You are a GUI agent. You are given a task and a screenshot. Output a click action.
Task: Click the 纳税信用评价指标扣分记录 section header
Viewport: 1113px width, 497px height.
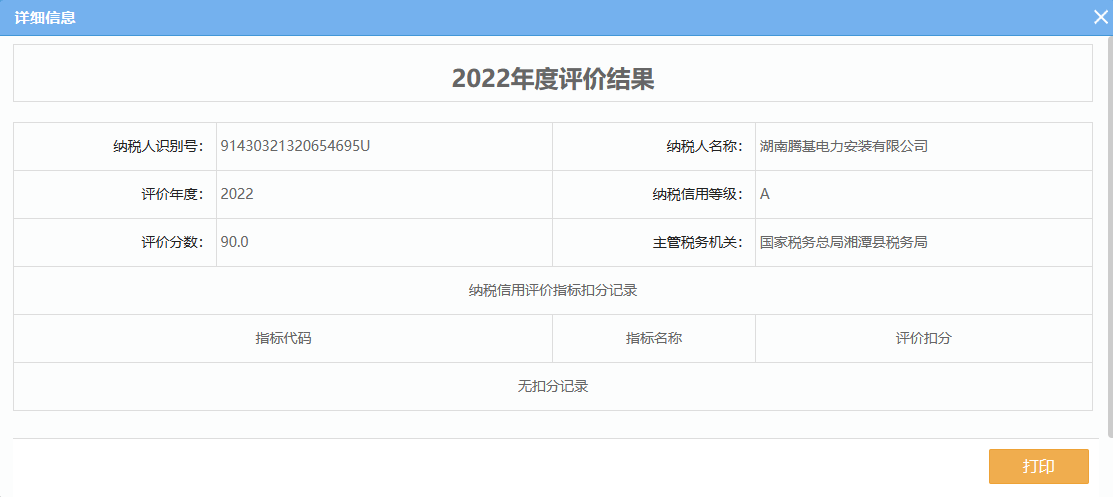point(552,291)
